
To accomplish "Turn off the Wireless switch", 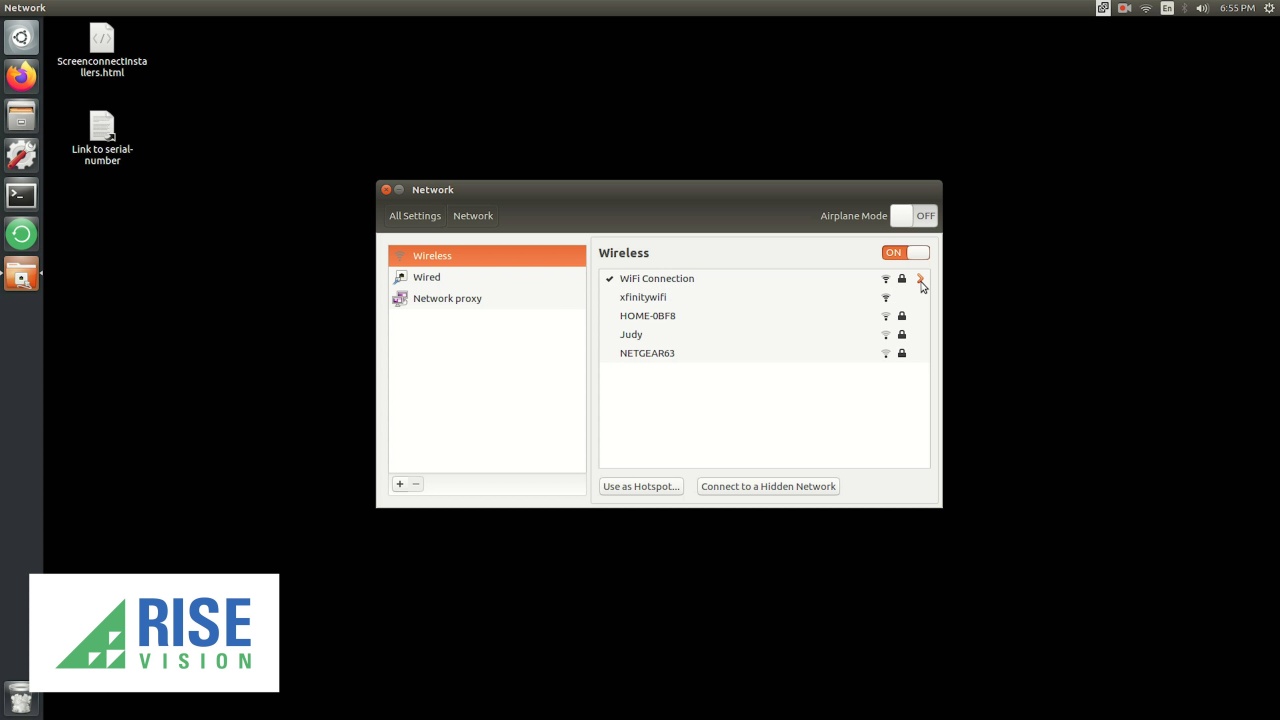I will point(905,253).
